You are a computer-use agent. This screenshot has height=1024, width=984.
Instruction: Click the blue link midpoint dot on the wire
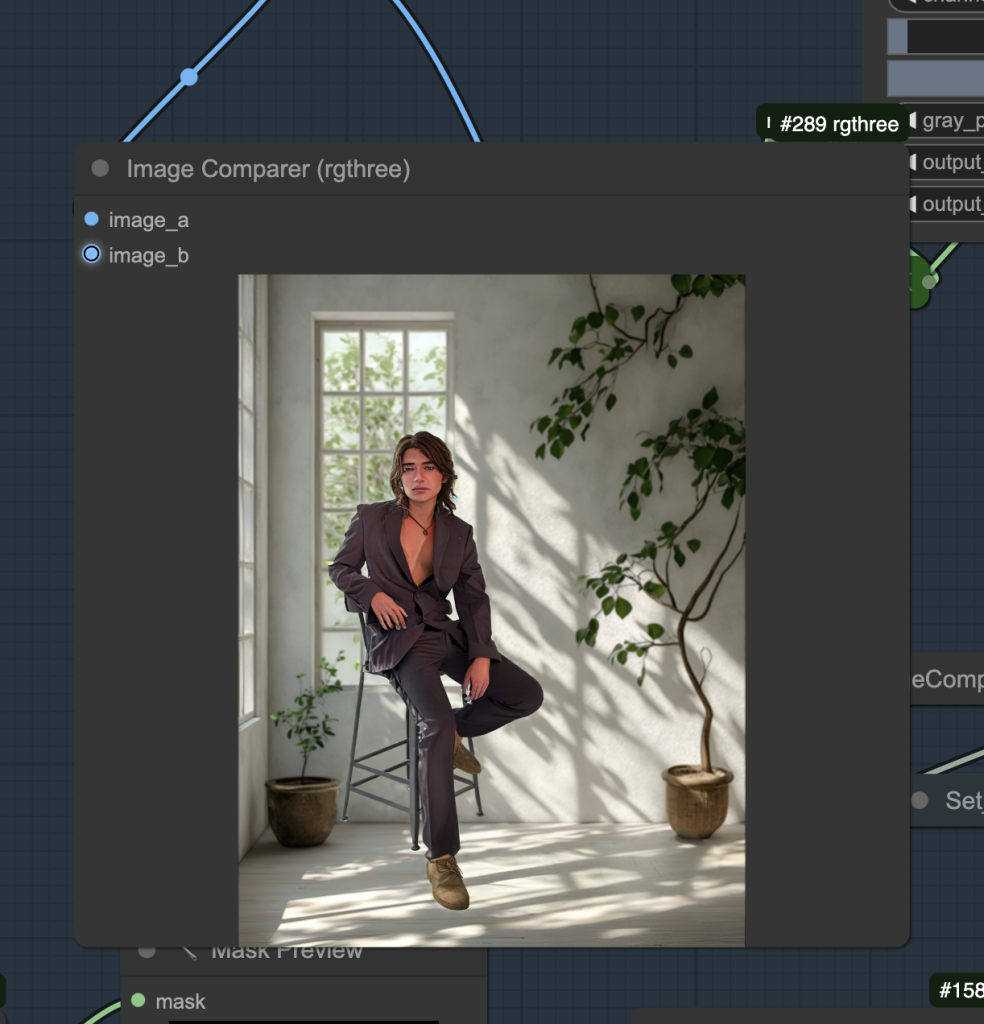tap(189, 77)
